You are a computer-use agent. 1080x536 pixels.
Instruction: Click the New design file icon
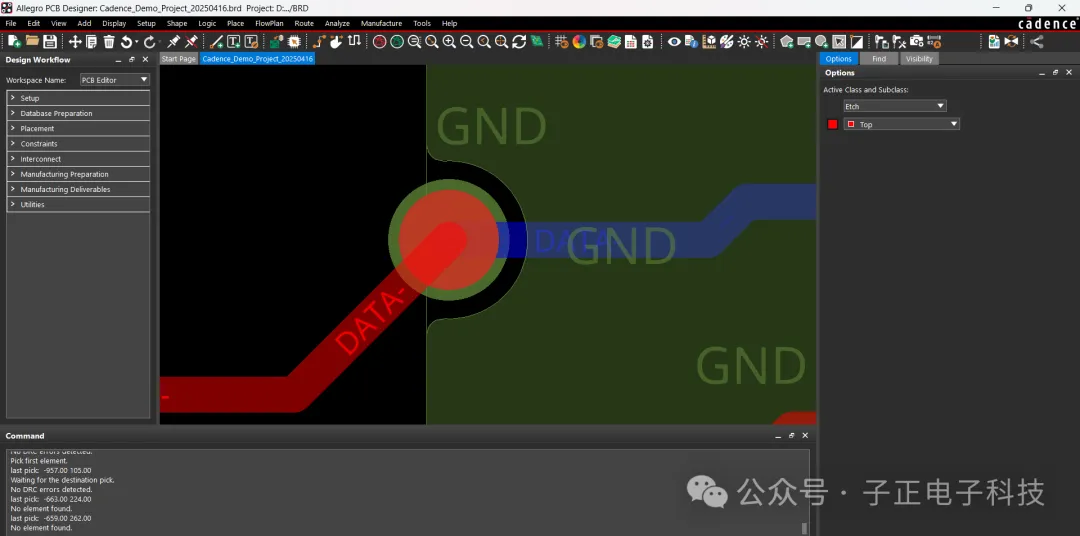[x=14, y=41]
